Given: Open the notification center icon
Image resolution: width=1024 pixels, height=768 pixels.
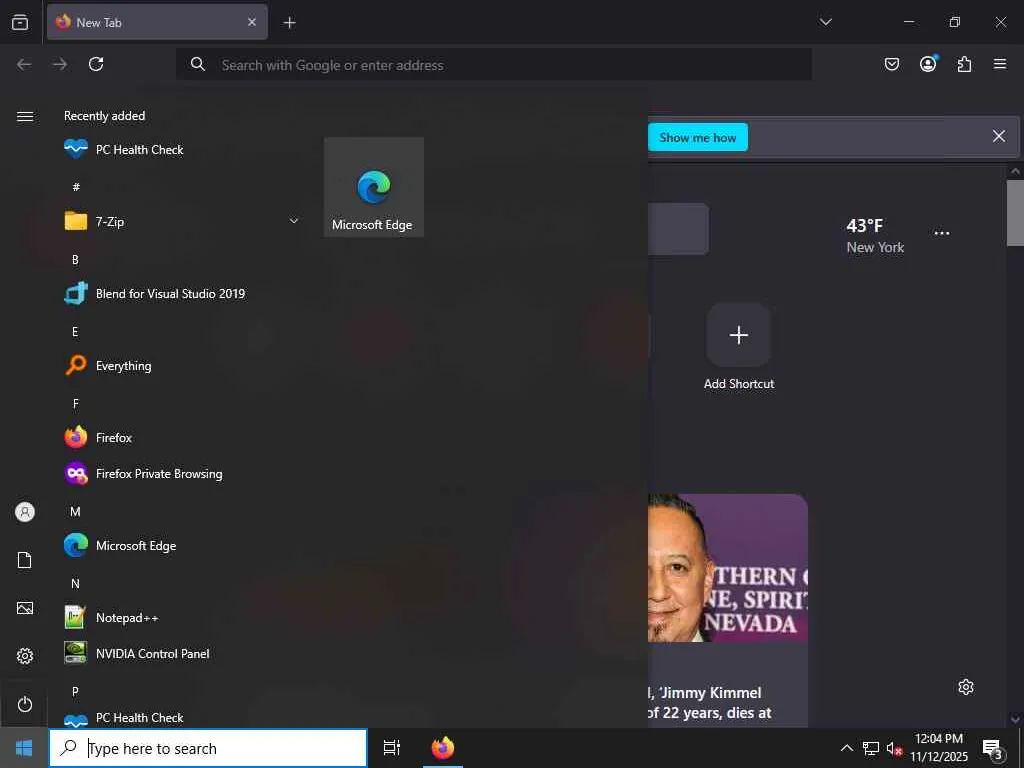Looking at the screenshot, I should click(x=993, y=748).
